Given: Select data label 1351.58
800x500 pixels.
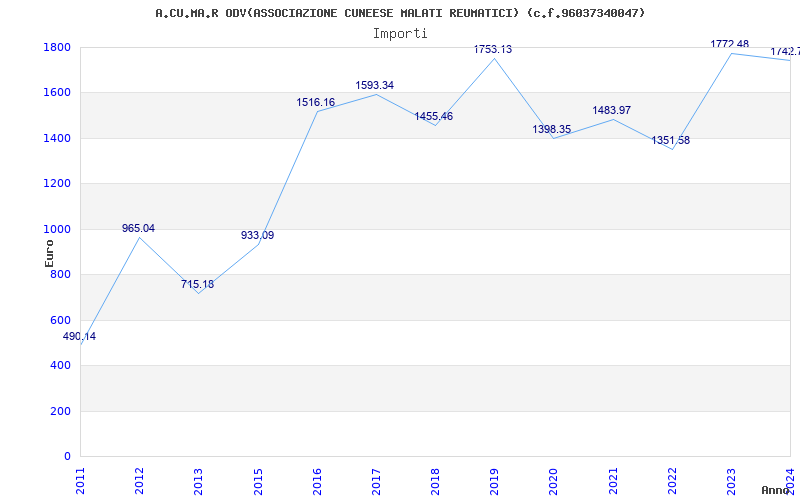Looking at the screenshot, I should pos(670,140).
